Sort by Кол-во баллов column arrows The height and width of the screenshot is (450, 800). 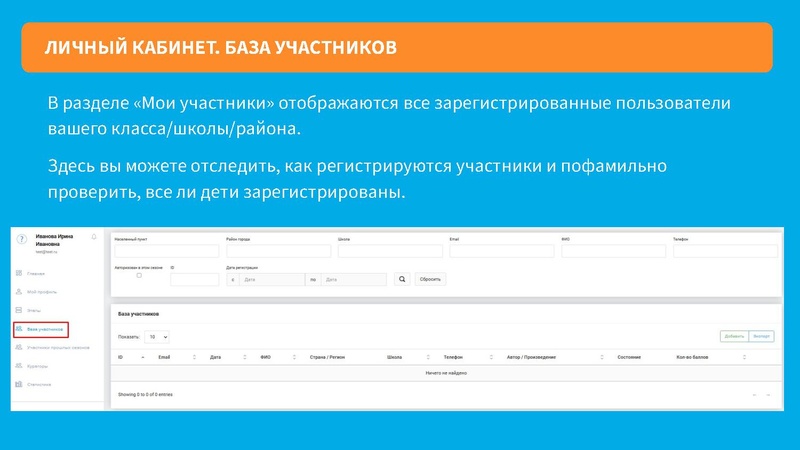click(744, 357)
